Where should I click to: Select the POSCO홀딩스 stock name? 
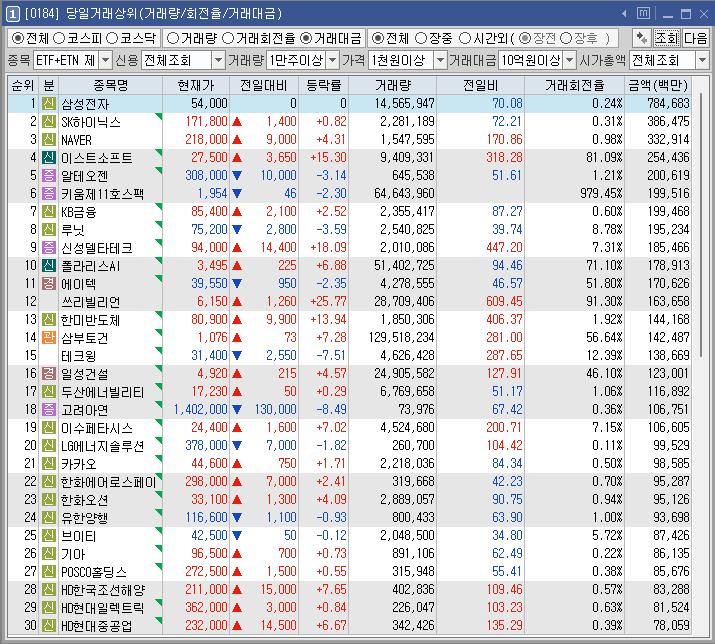(x=94, y=571)
